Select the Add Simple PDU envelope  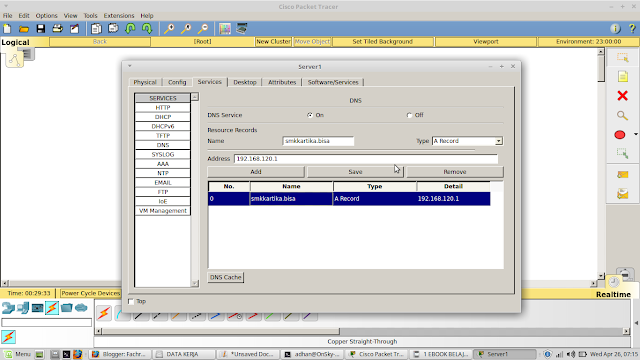(x=622, y=175)
